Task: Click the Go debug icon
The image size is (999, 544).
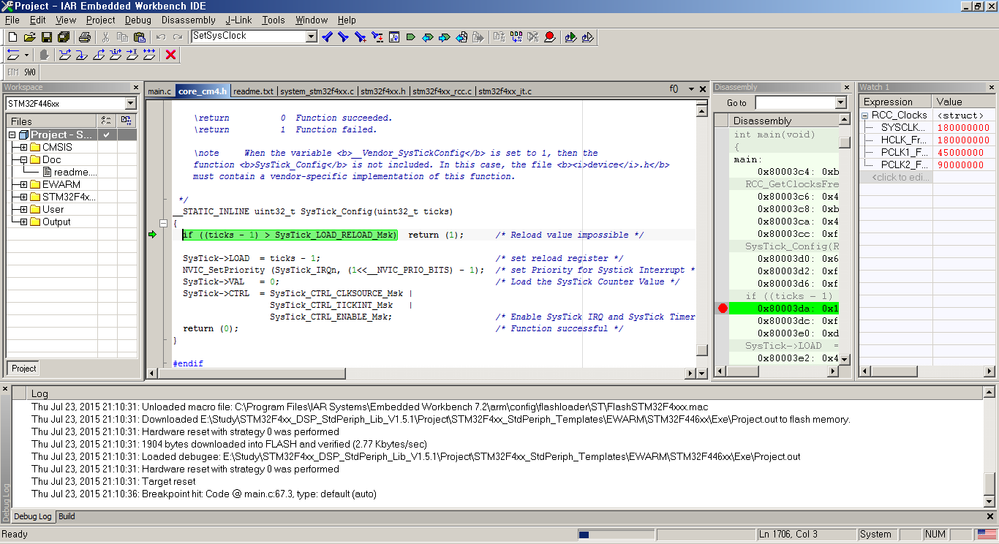Action: [149, 55]
